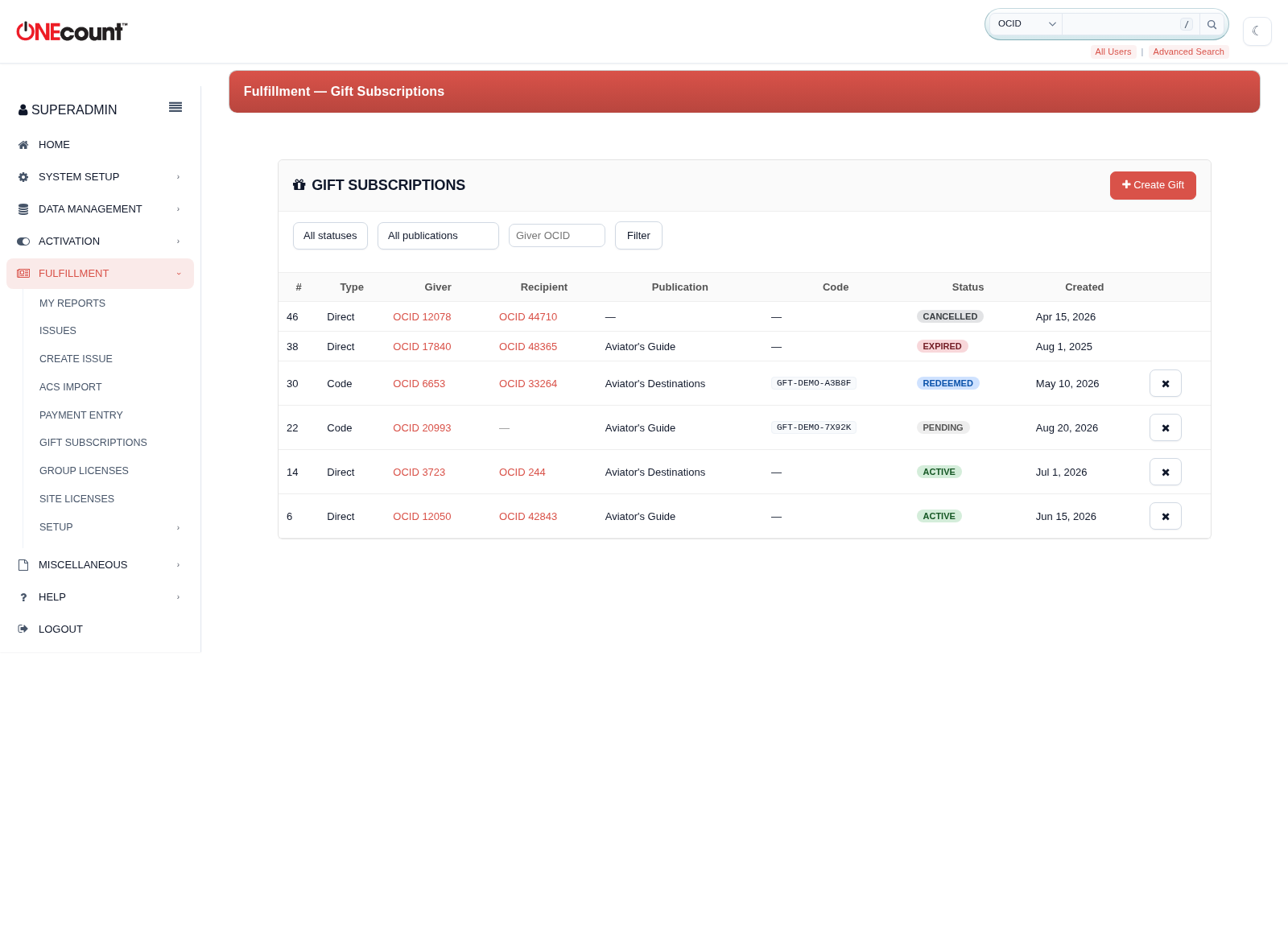Click the EXPIRED status badge
1288x945 pixels.
(942, 346)
